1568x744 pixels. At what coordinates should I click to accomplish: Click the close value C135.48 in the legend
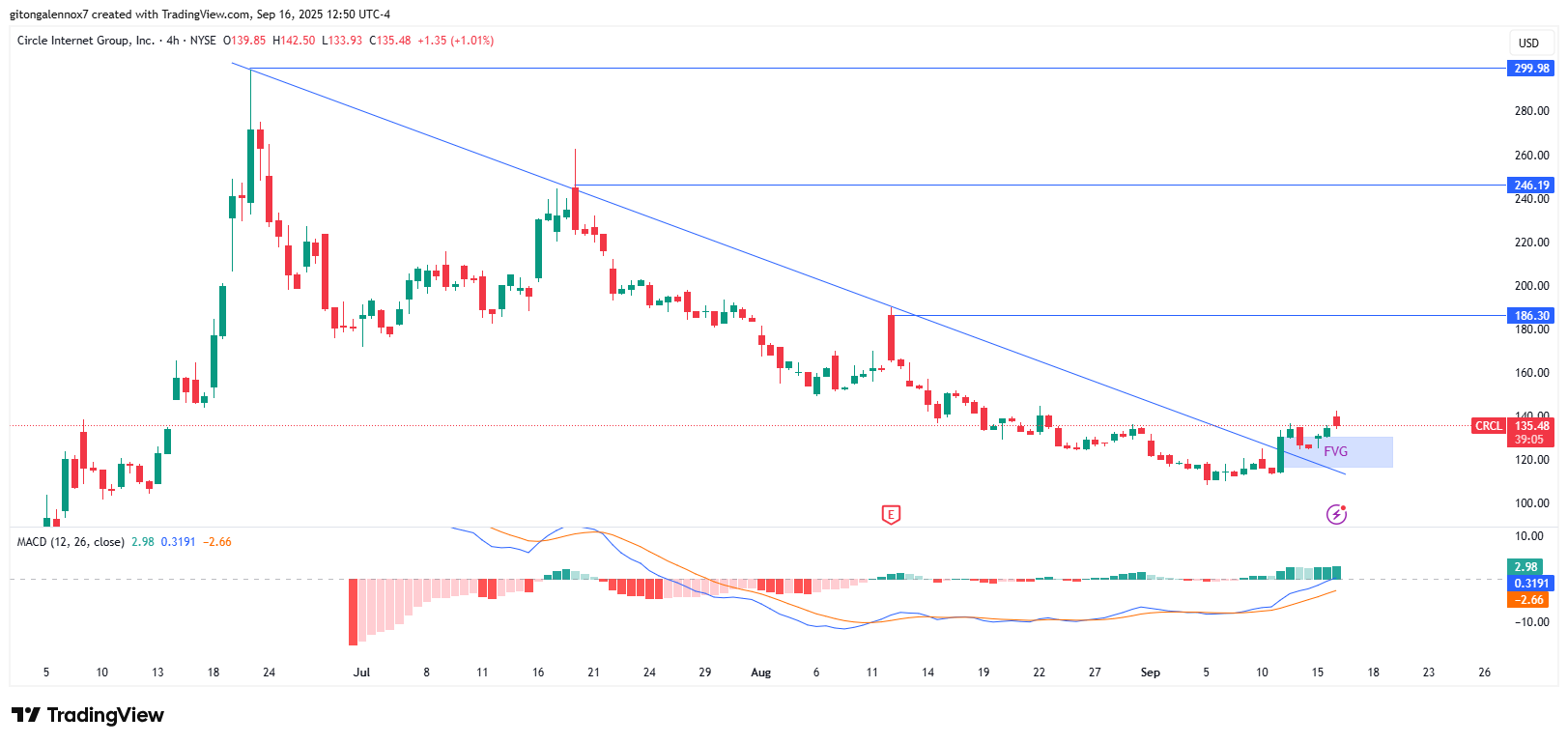coord(390,41)
